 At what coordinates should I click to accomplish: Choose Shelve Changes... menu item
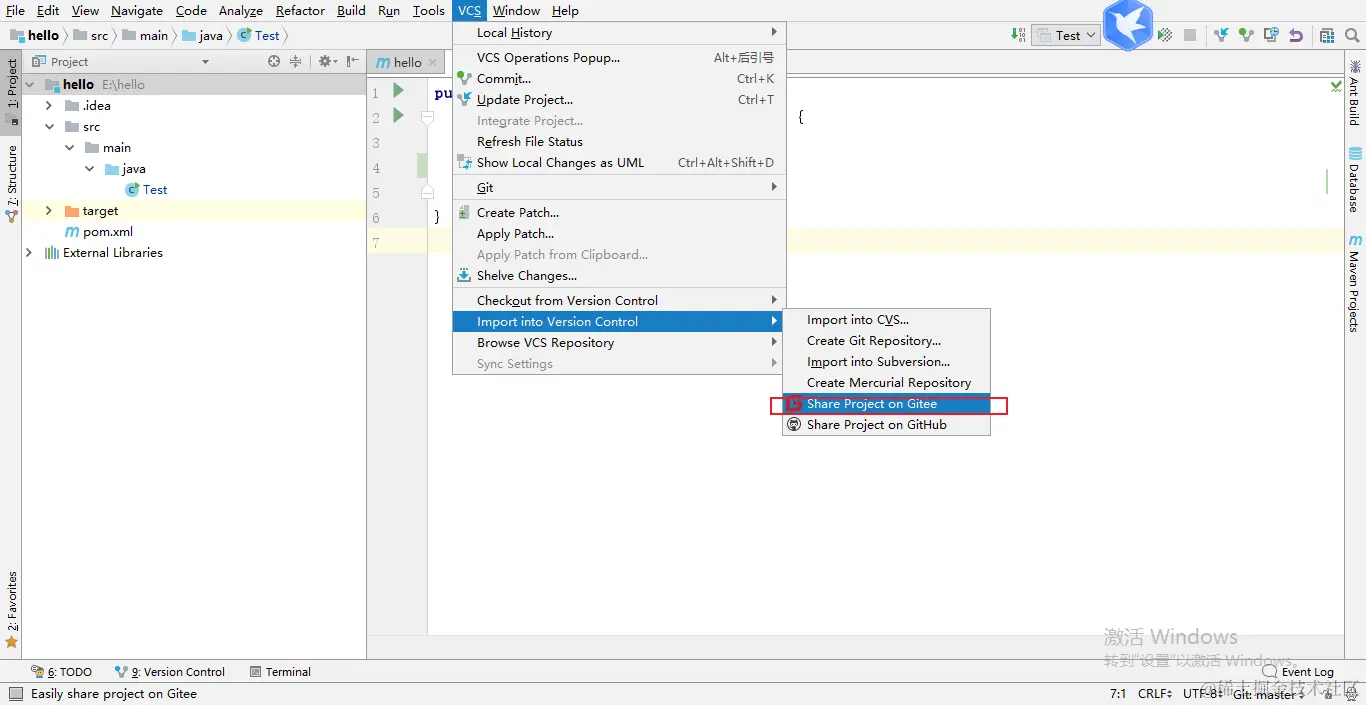619,276
